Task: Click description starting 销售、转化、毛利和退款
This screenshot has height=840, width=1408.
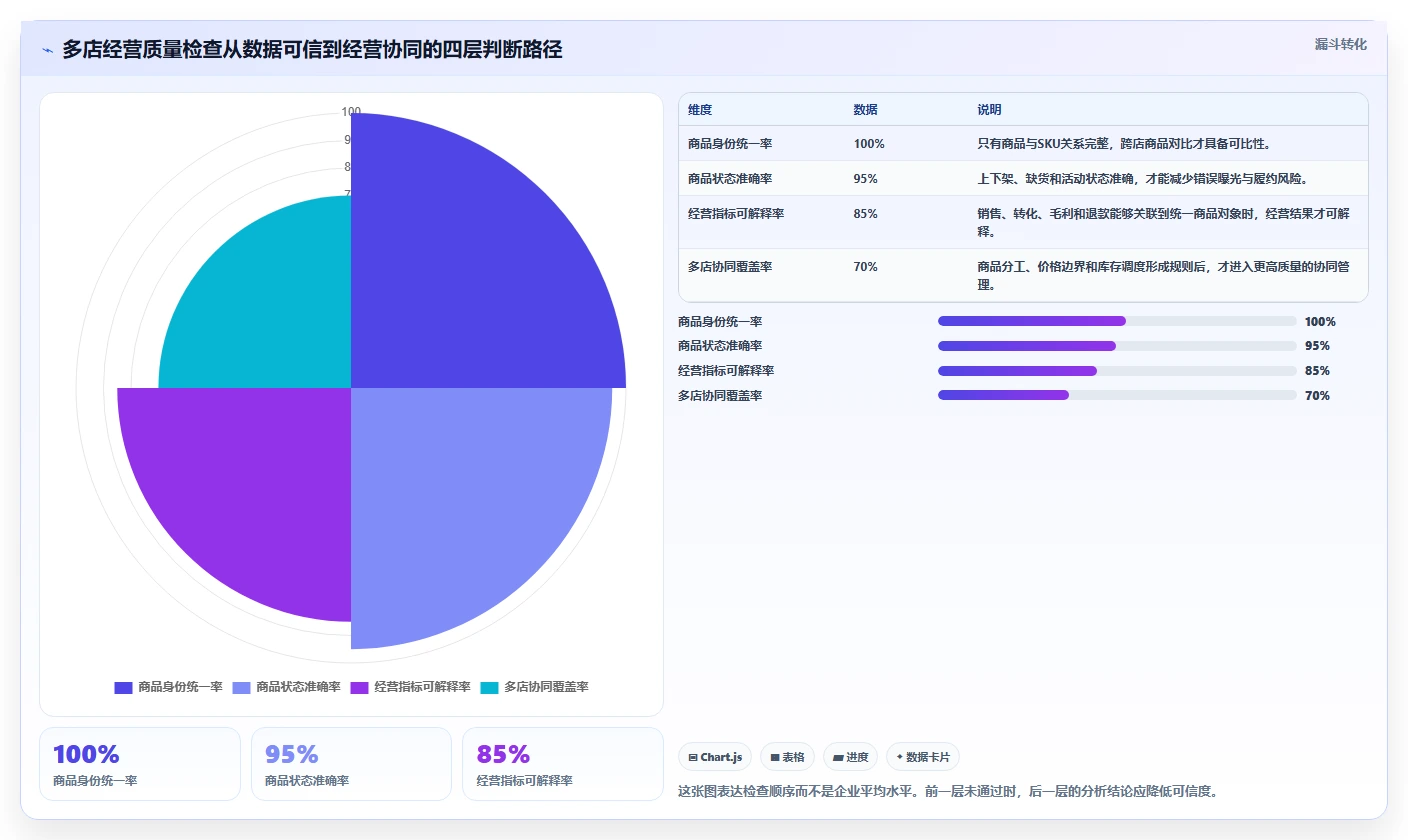Action: click(x=1164, y=223)
